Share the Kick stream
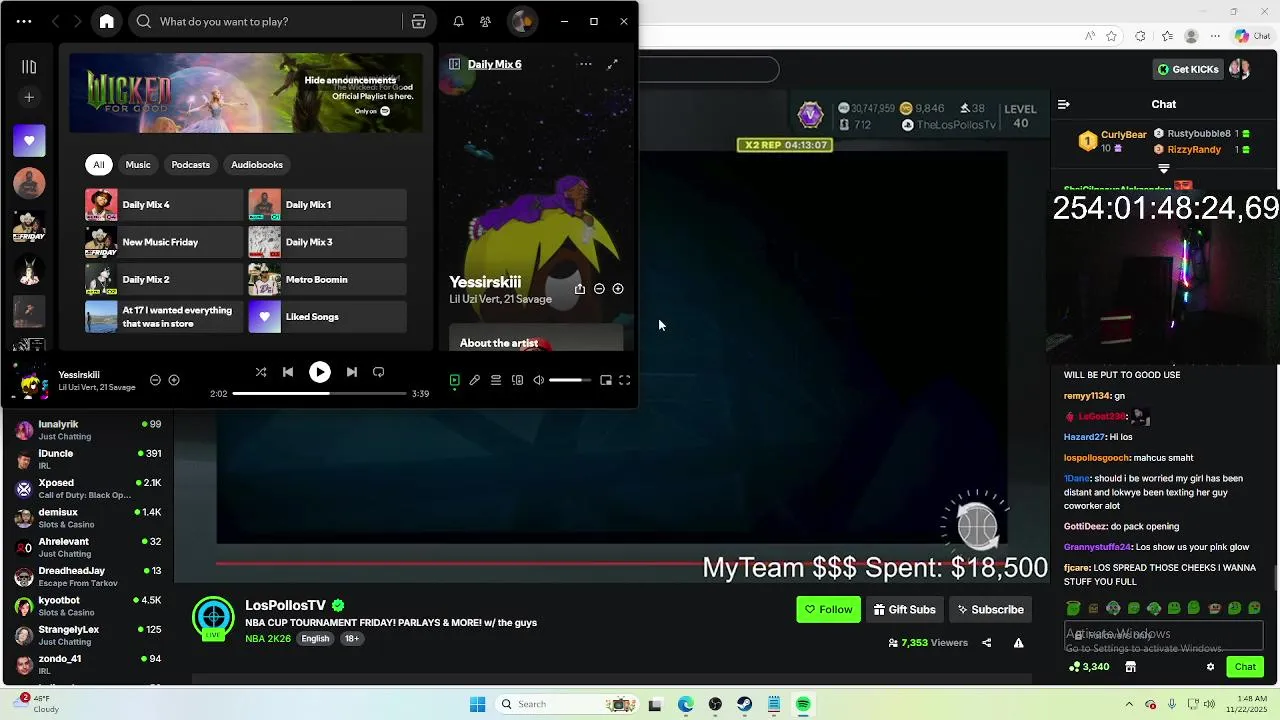 click(986, 643)
